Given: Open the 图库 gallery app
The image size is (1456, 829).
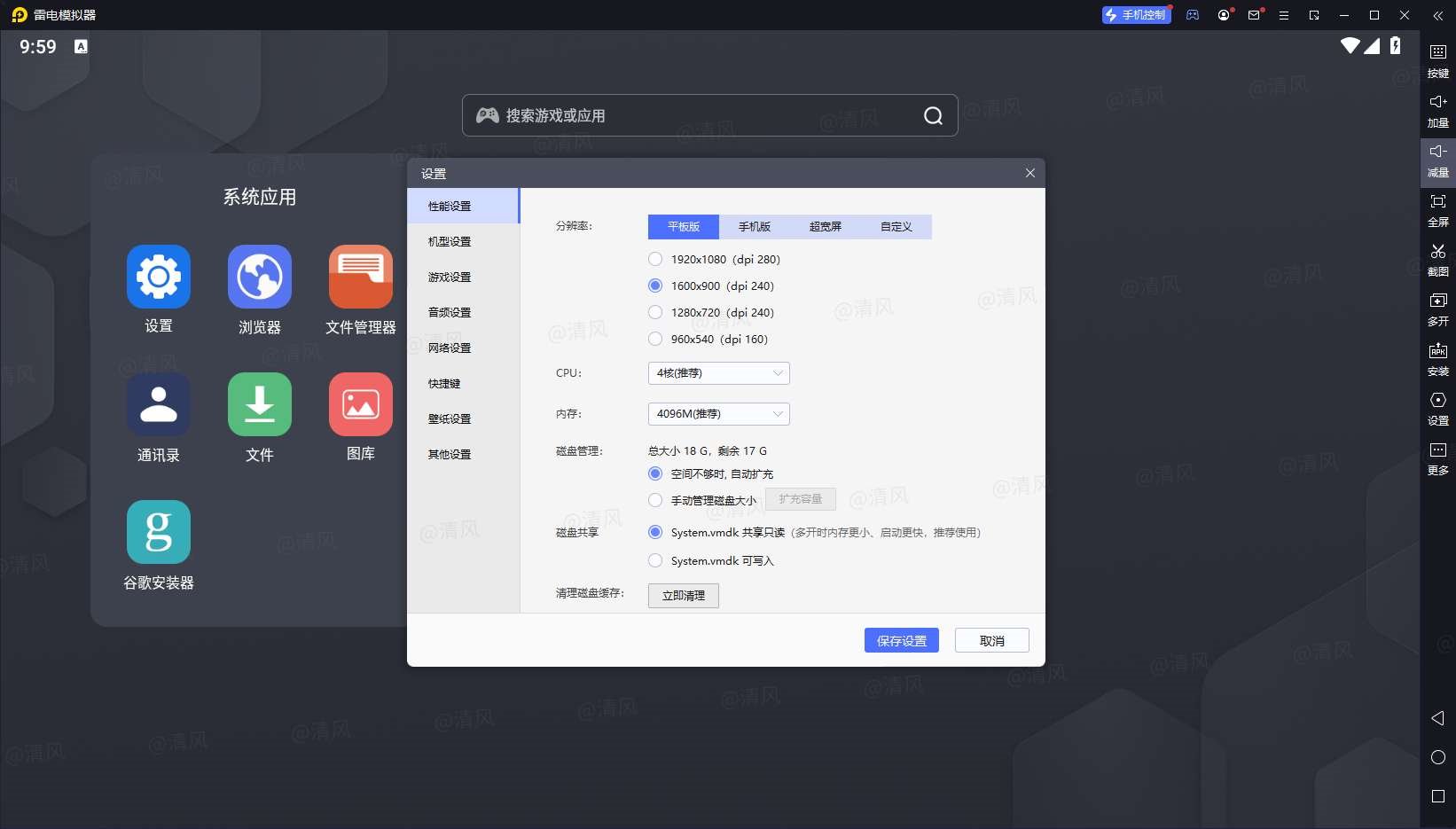Looking at the screenshot, I should (x=361, y=404).
